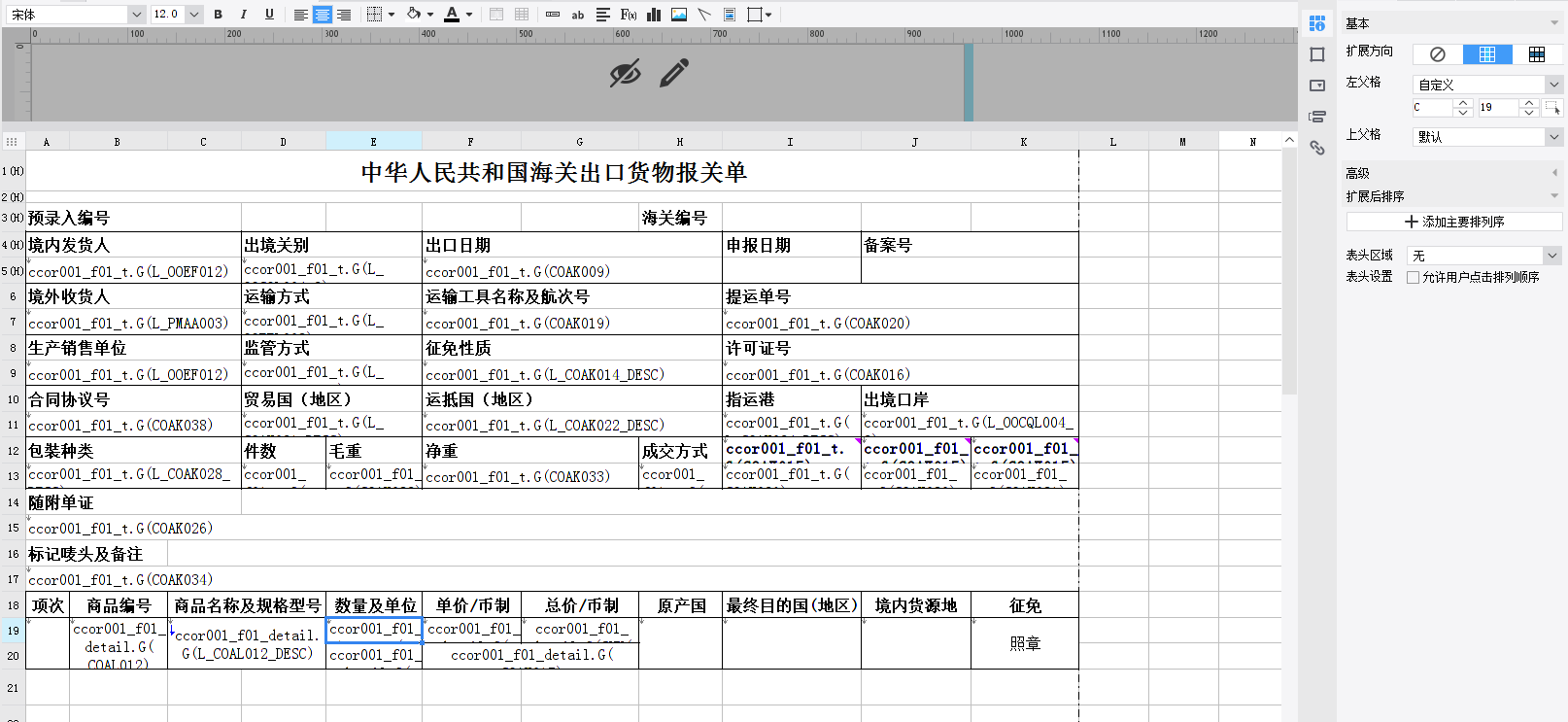Open the hyperlink panel from the sidebar
The height and width of the screenshot is (722, 1568).
(1317, 148)
